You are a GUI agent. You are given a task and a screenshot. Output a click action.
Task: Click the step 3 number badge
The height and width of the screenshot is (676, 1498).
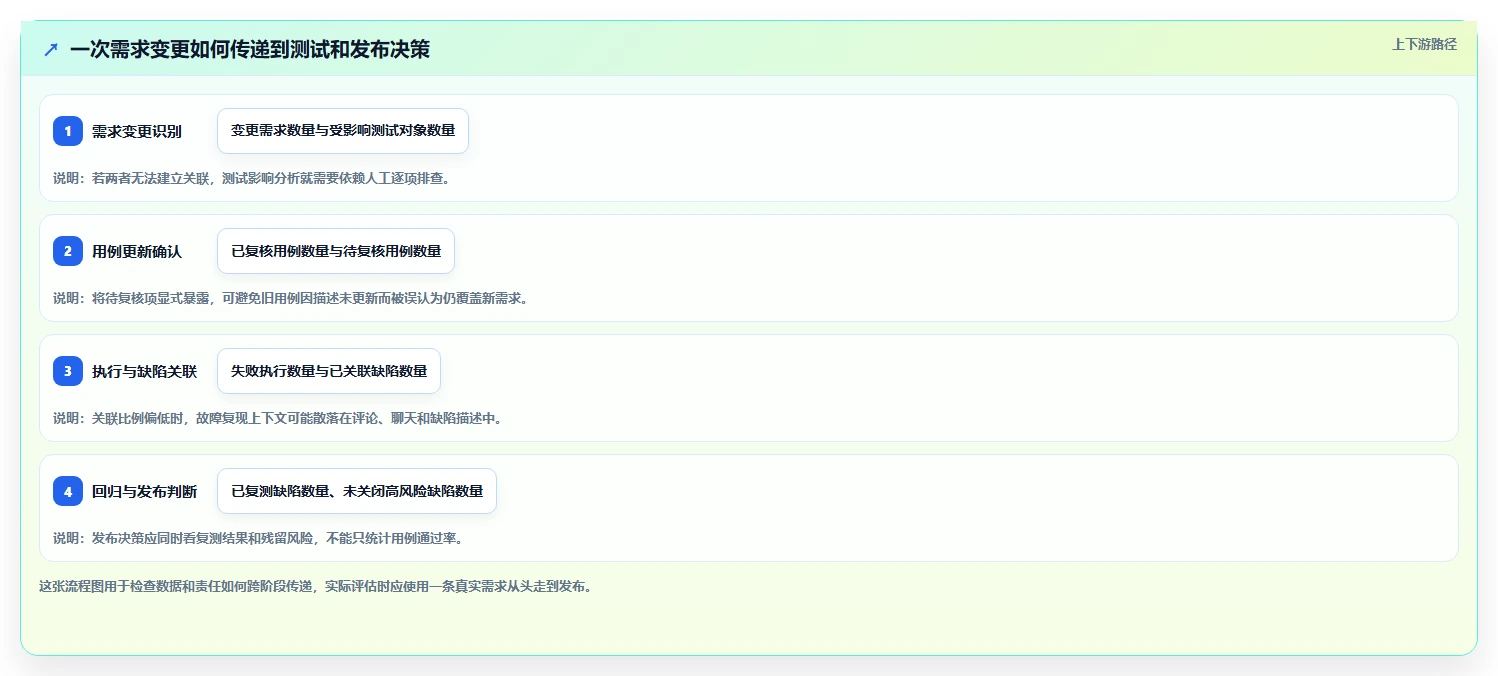click(68, 371)
